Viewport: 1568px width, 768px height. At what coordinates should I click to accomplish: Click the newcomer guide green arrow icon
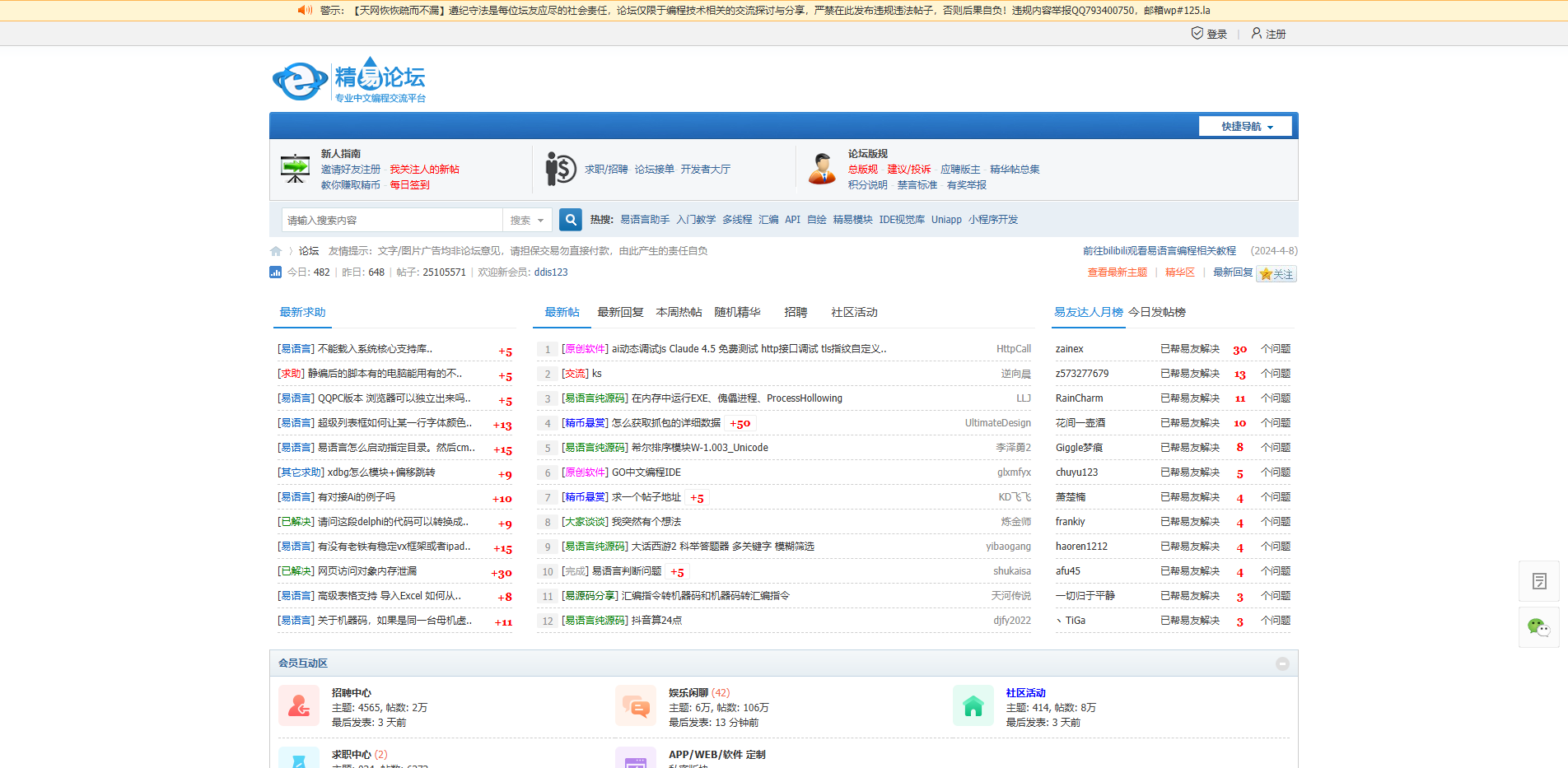coord(294,169)
